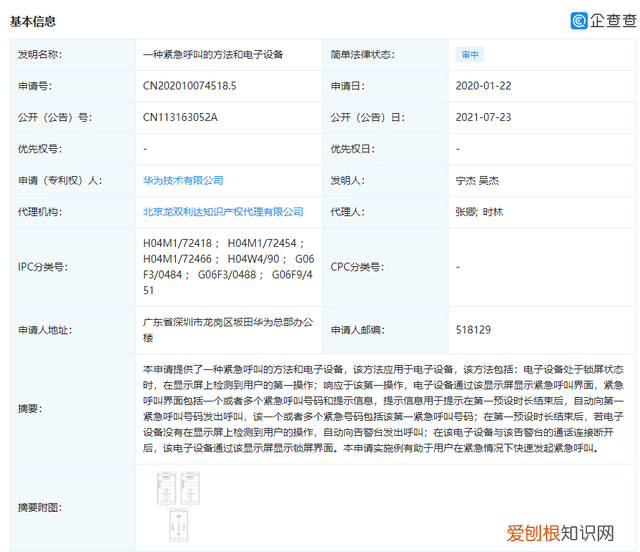The width and height of the screenshot is (640, 552).
Task: Click the 企查查 logo icon
Action: point(579,21)
